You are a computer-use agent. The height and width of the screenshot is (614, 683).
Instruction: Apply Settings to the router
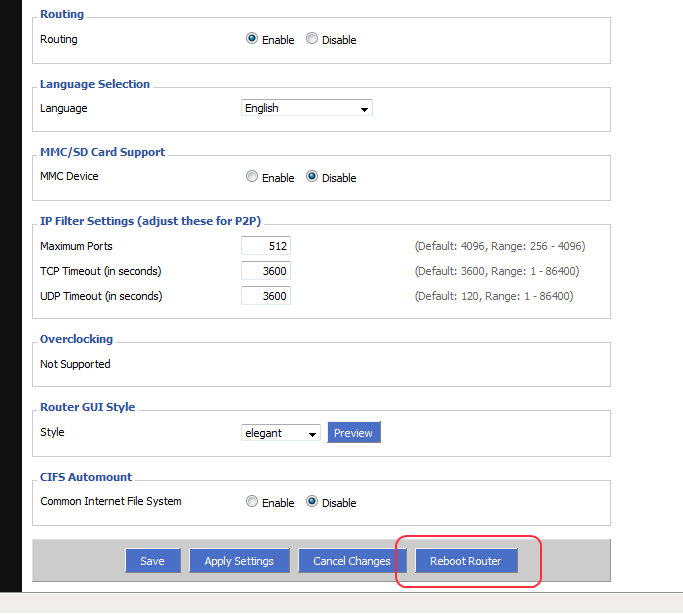(x=239, y=561)
